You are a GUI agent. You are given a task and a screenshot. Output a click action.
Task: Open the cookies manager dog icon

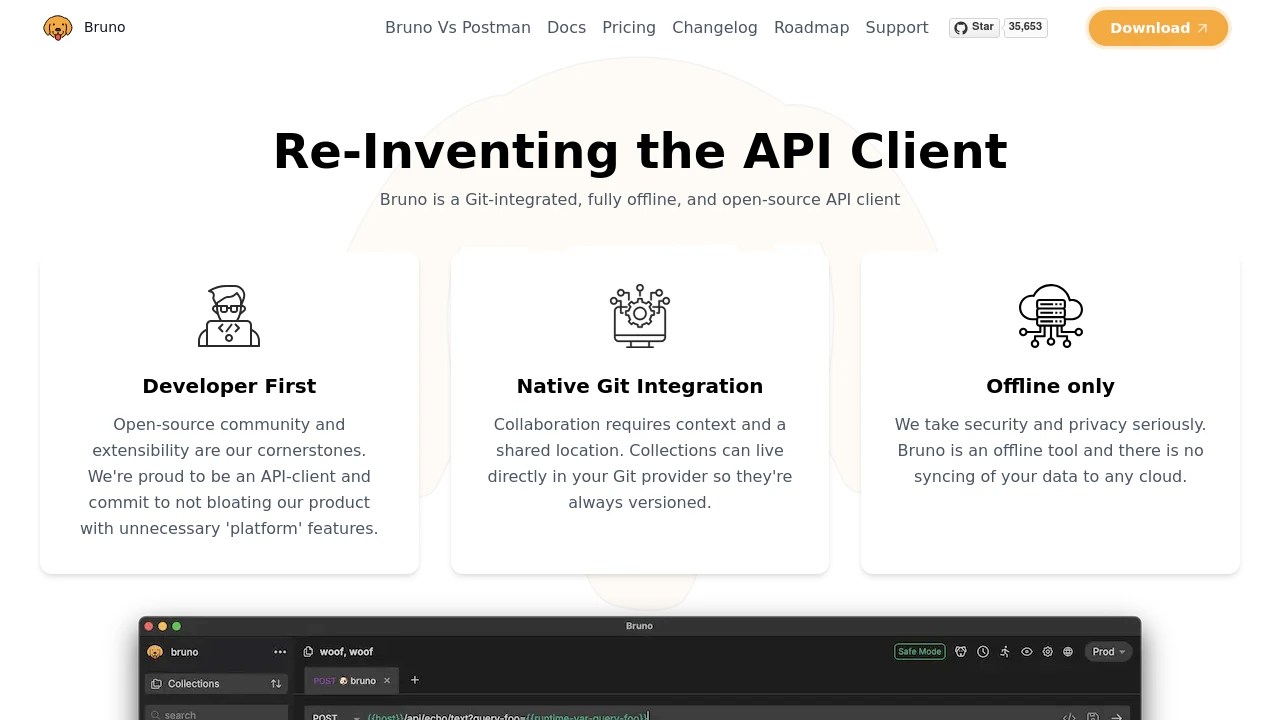pos(960,651)
